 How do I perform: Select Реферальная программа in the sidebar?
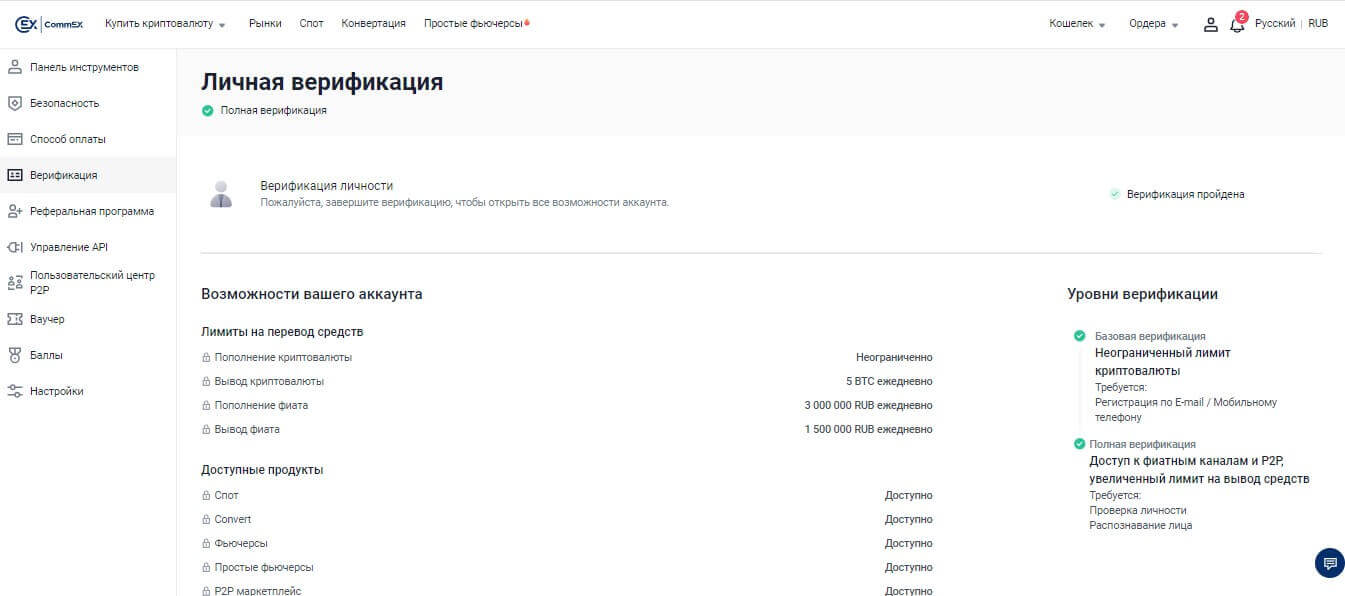92,211
